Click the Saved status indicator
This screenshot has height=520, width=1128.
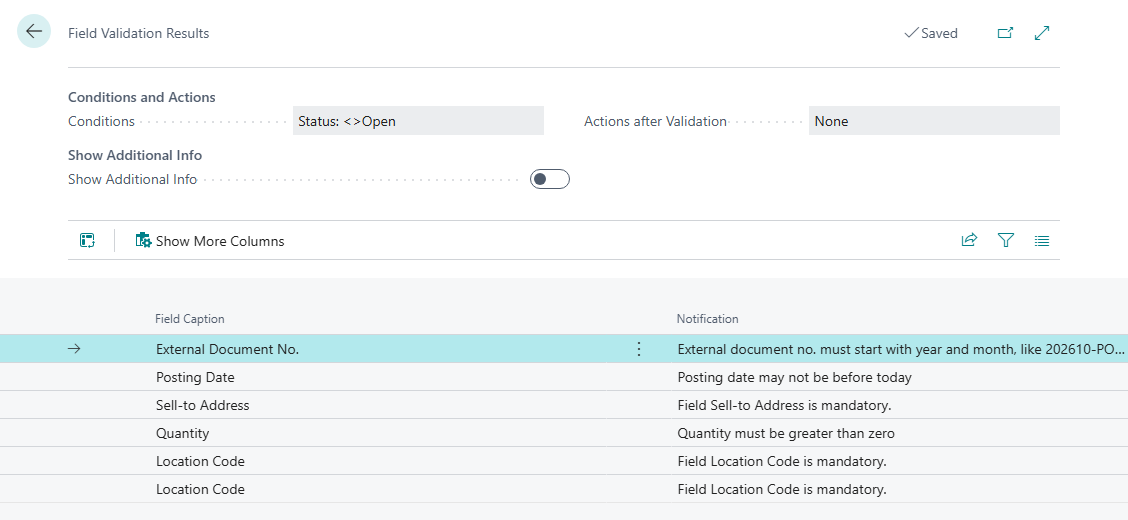[931, 33]
